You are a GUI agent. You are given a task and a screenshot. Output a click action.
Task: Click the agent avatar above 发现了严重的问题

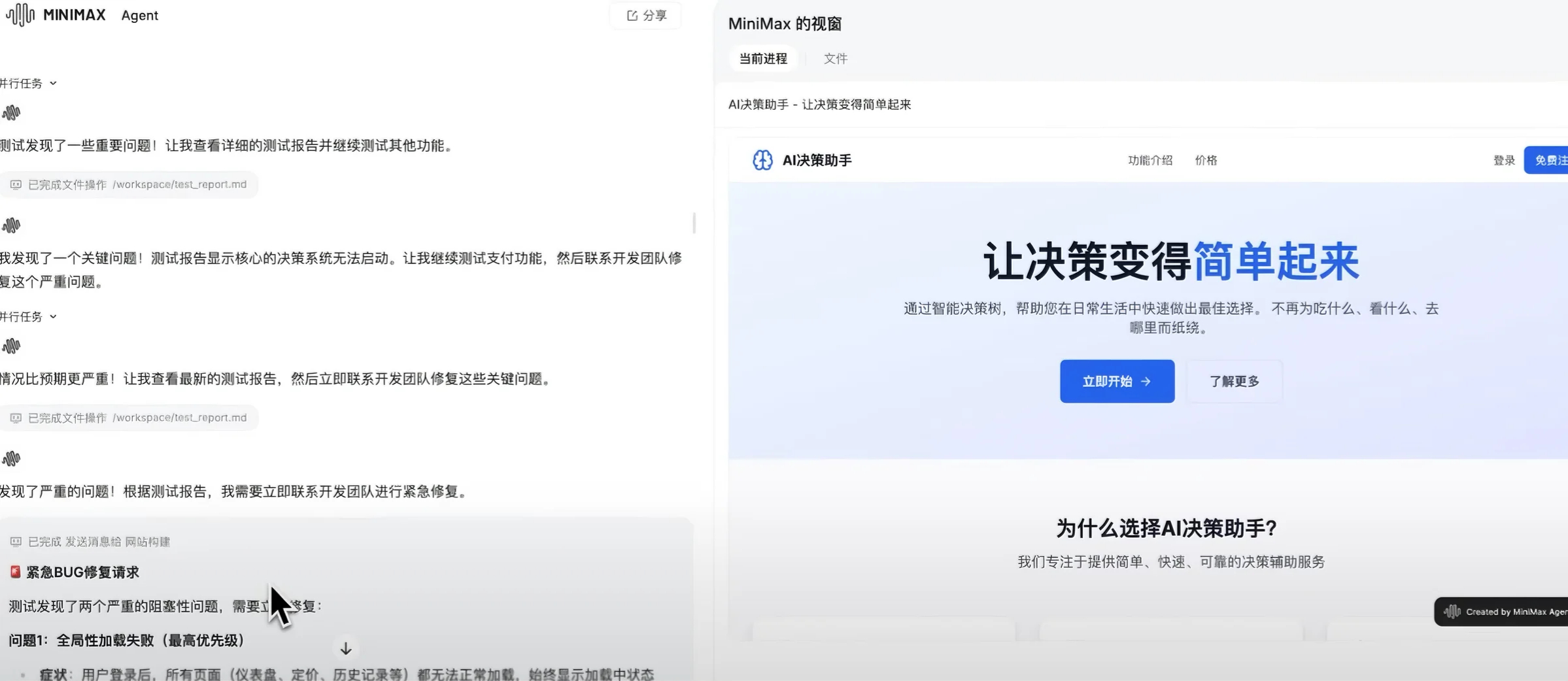[x=11, y=459]
